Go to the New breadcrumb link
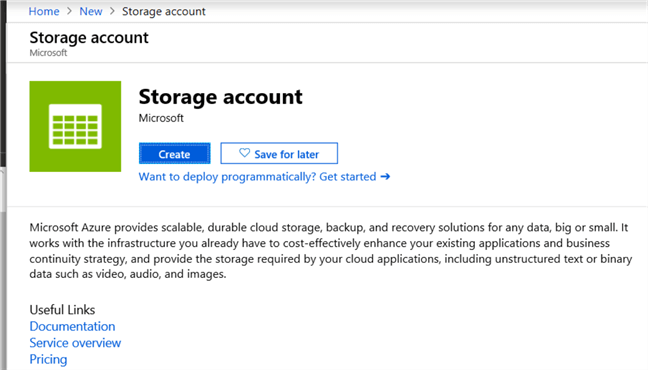The height and width of the screenshot is (370, 648). coord(91,11)
